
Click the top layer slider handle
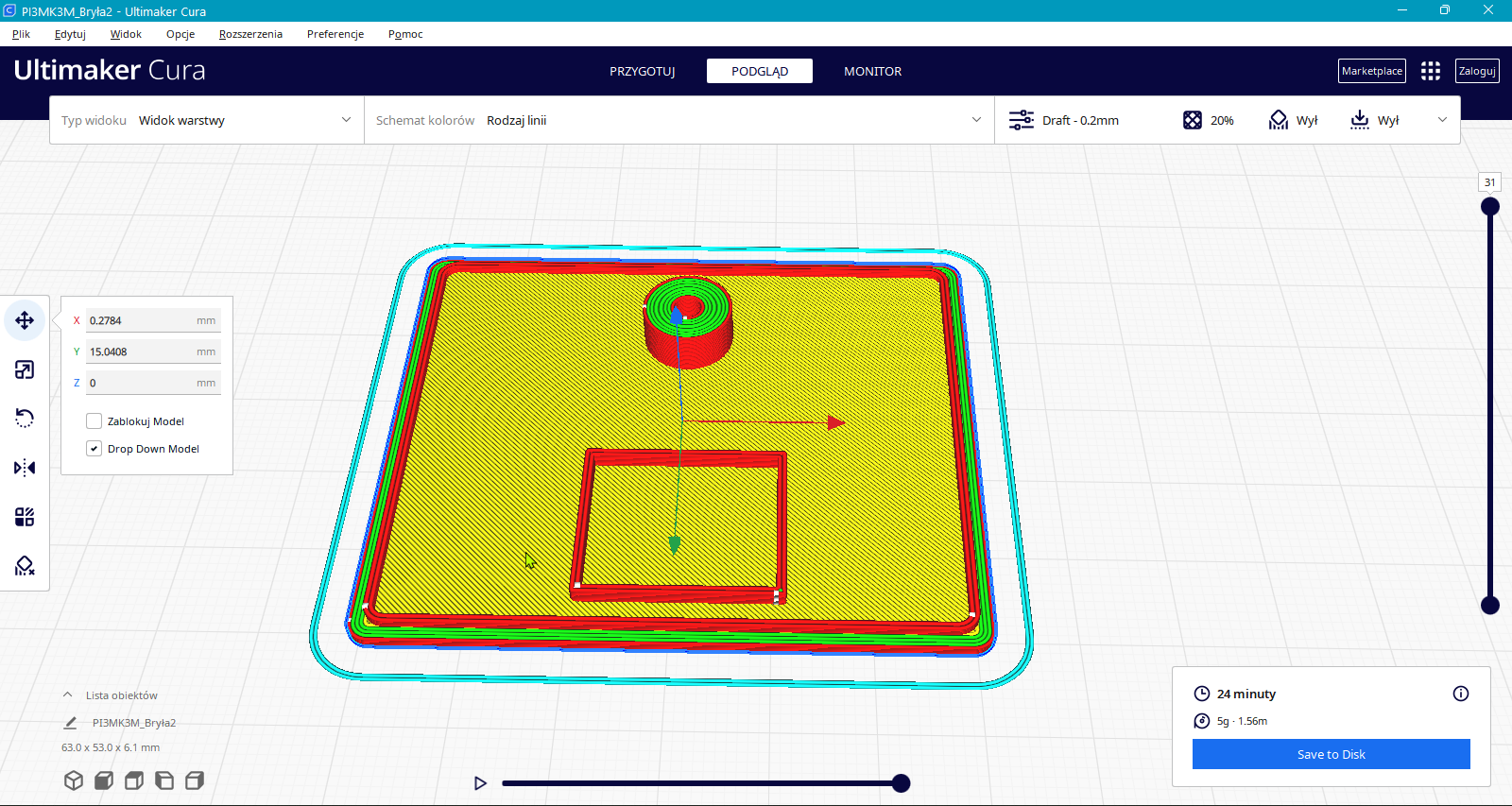click(x=1490, y=206)
